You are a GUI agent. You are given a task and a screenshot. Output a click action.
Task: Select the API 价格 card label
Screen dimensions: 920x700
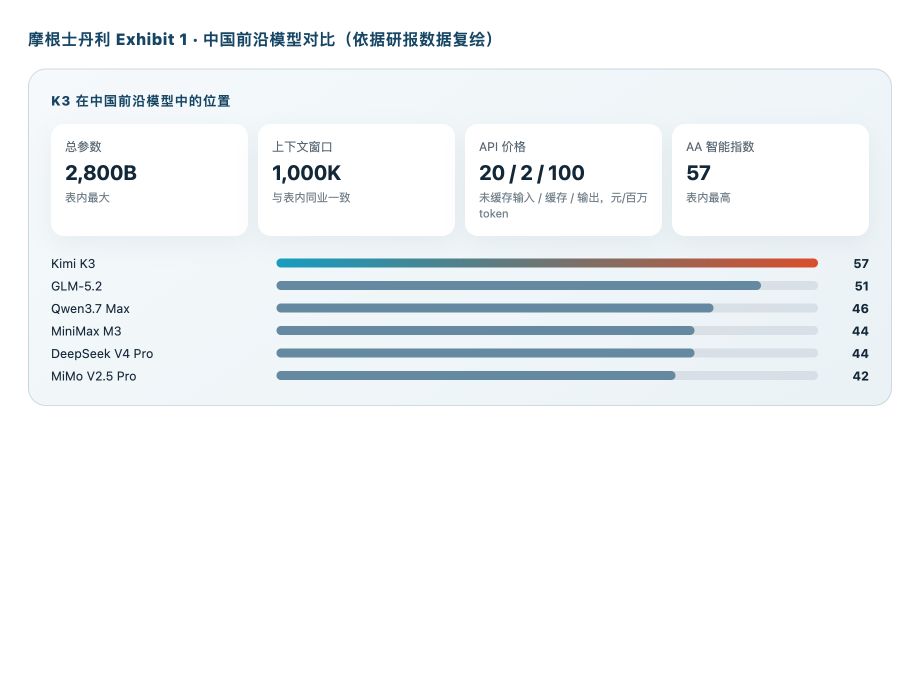pos(502,147)
